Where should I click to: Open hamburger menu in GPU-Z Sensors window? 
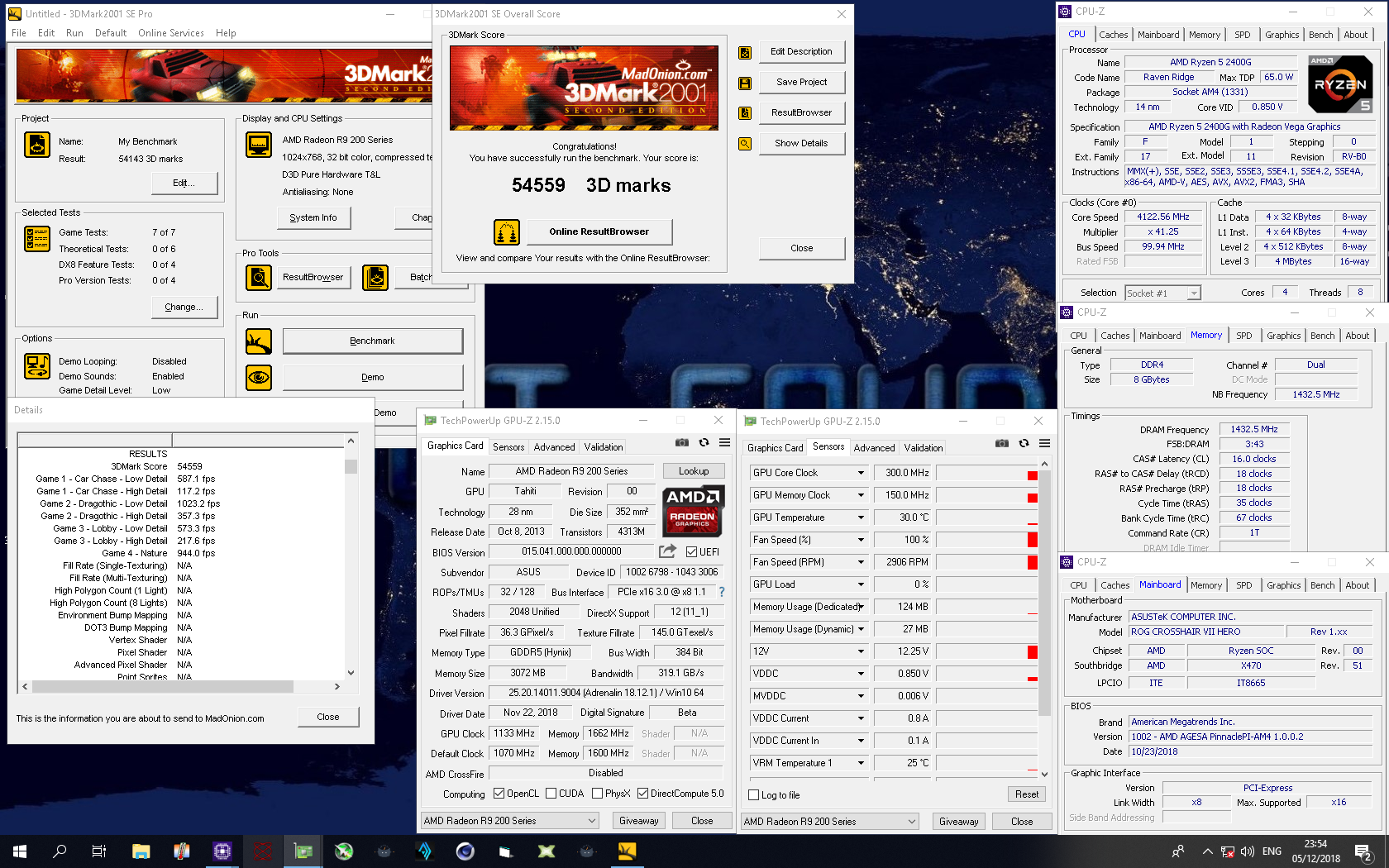(x=1044, y=444)
